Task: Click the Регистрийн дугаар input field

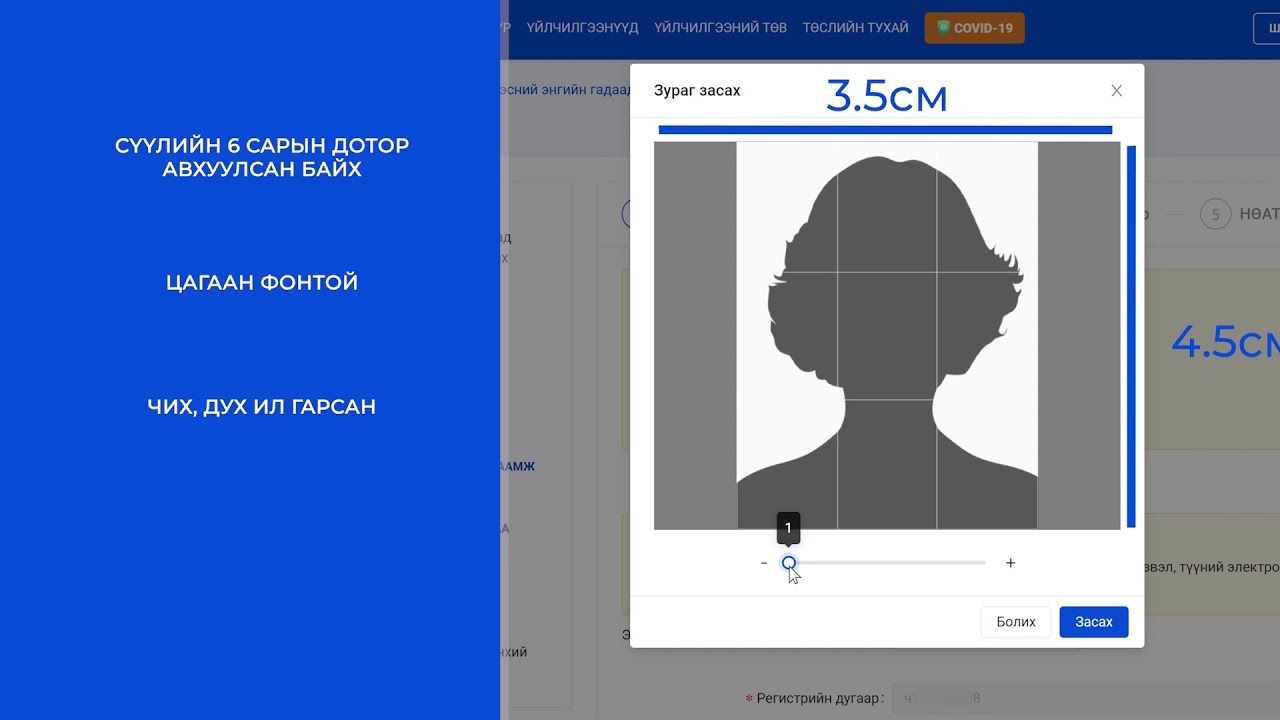Action: point(1085,698)
